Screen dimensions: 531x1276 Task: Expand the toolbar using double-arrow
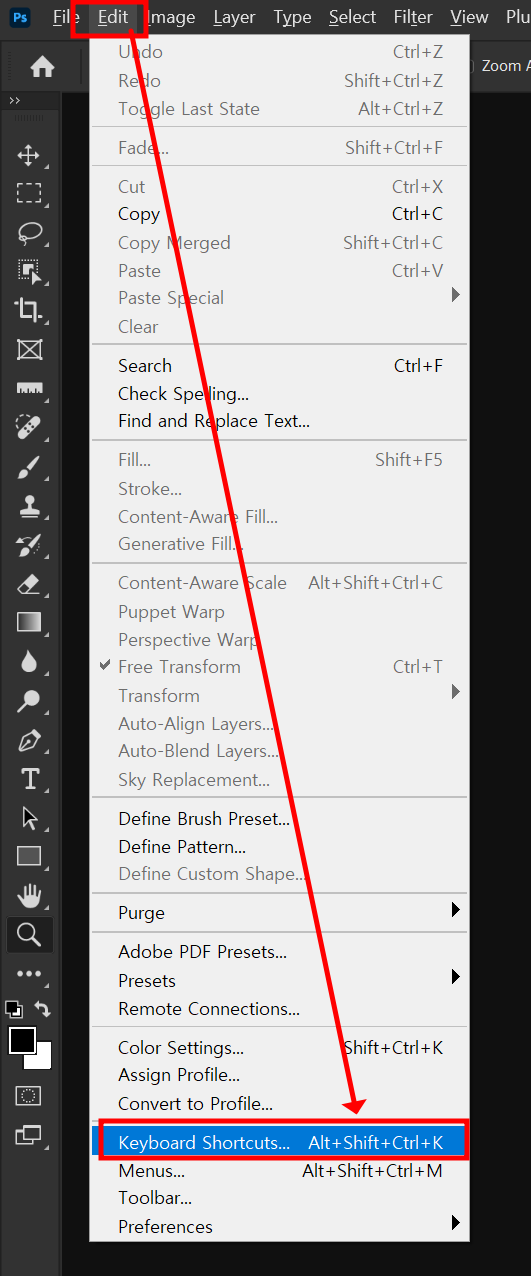pos(15,101)
